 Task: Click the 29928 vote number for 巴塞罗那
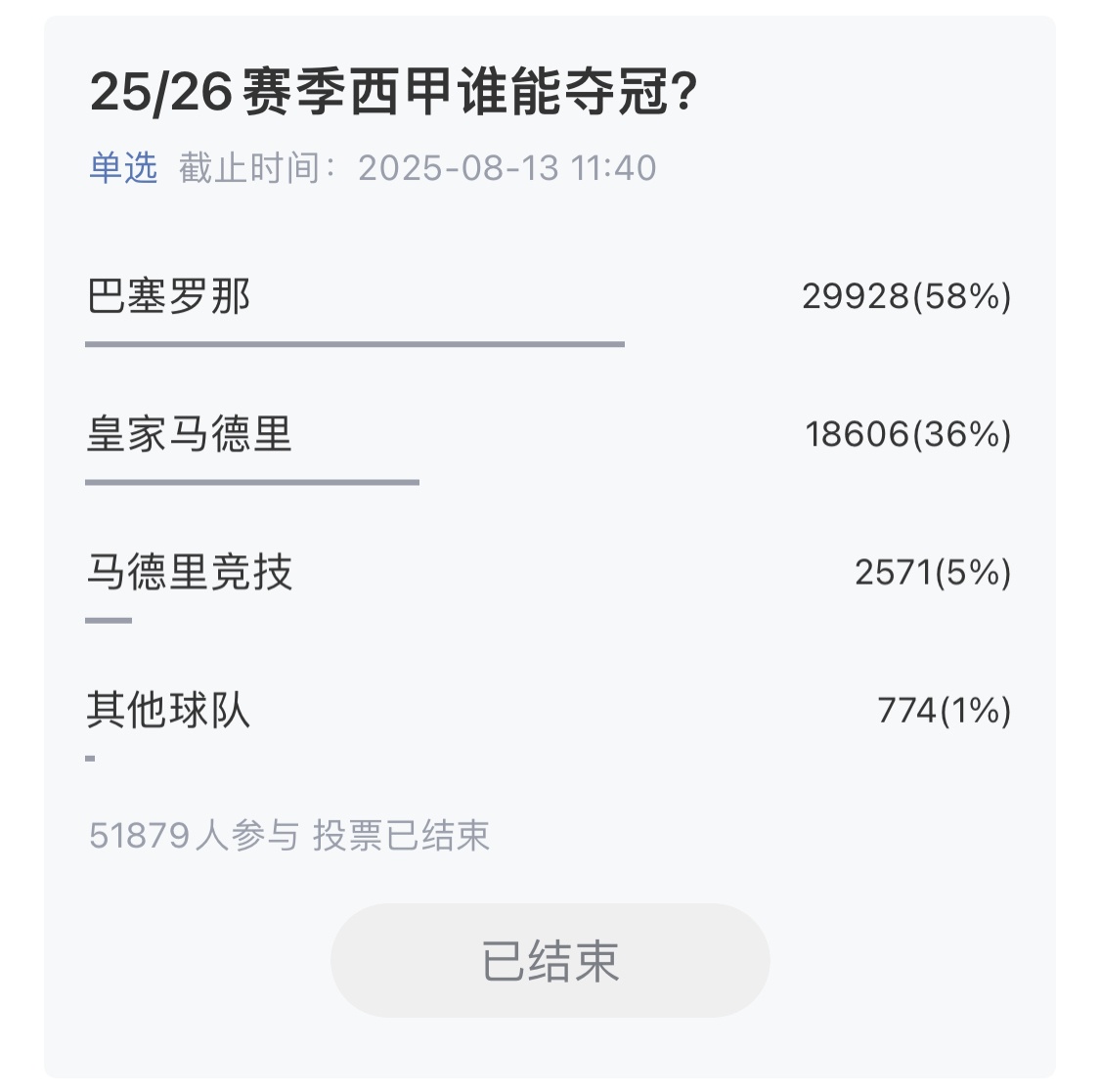tap(855, 296)
